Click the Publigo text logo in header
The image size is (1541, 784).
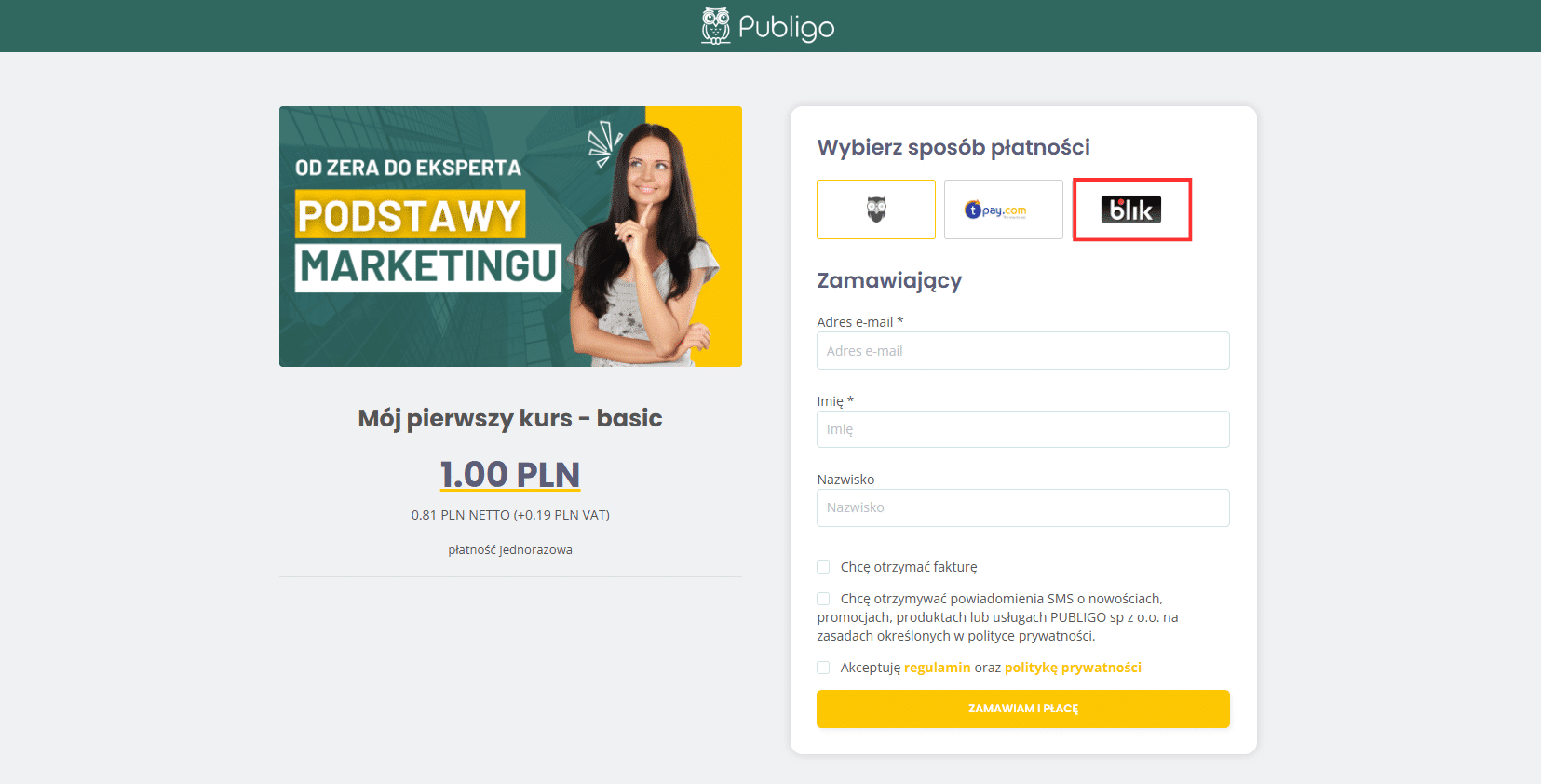(x=786, y=27)
